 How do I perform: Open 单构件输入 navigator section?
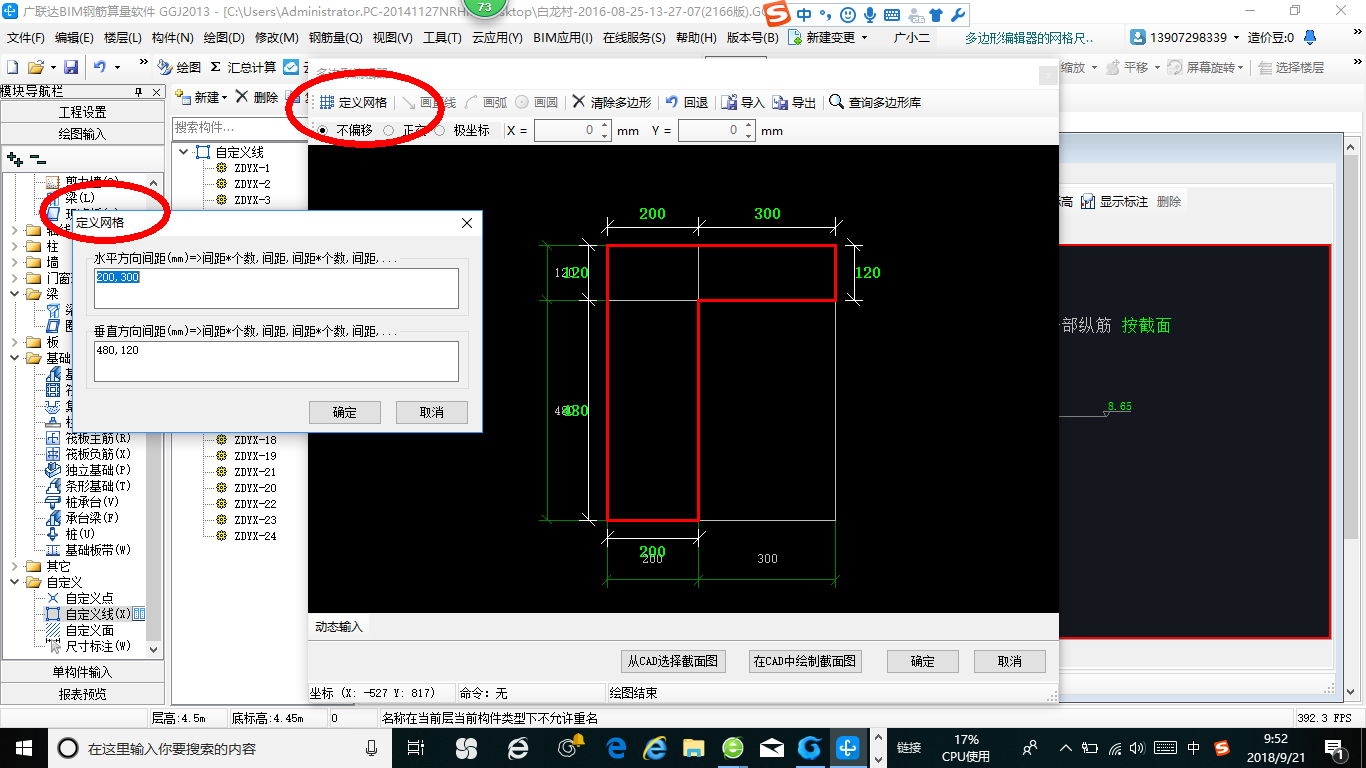point(82,672)
